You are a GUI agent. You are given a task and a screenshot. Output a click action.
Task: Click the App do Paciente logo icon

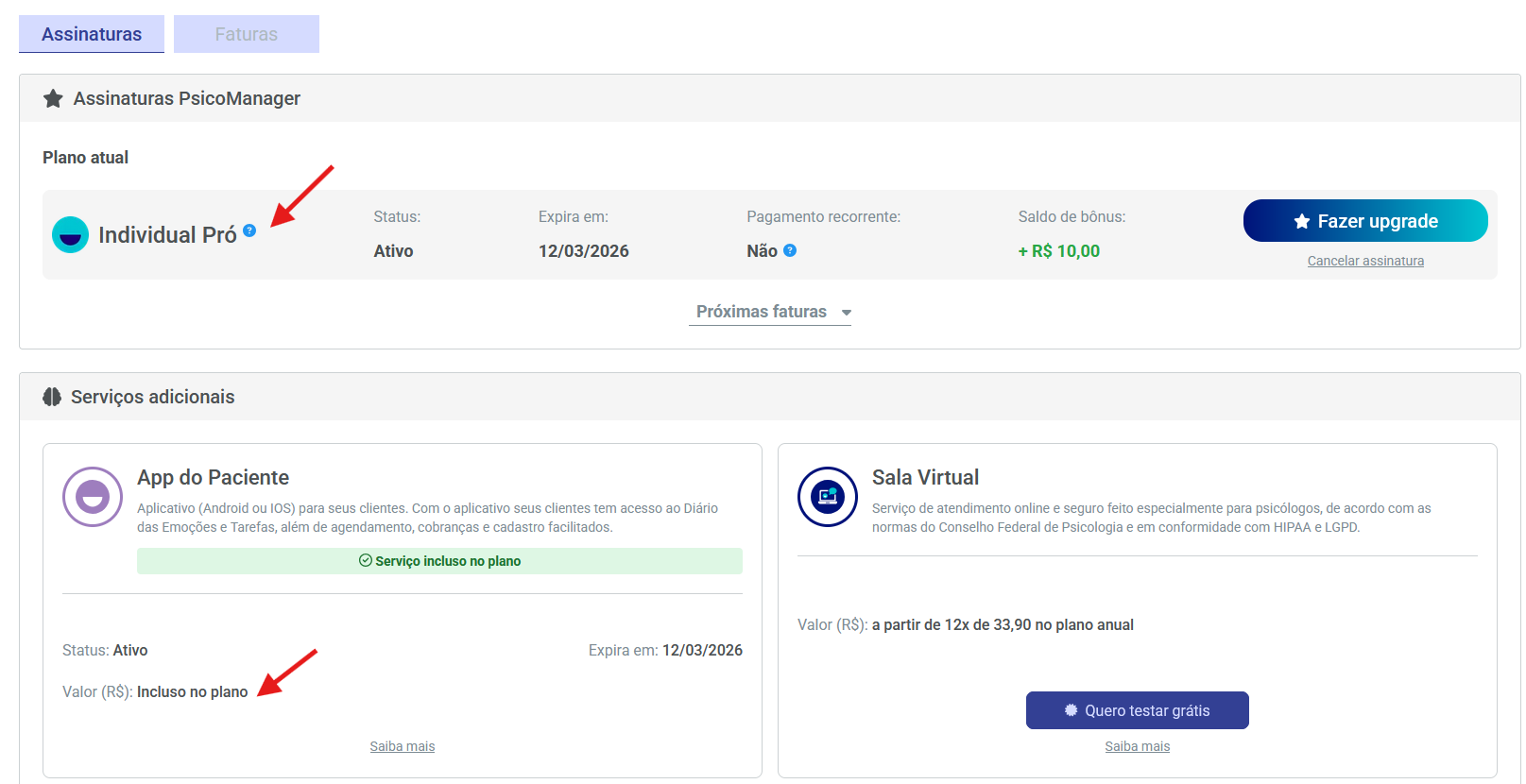point(93,497)
